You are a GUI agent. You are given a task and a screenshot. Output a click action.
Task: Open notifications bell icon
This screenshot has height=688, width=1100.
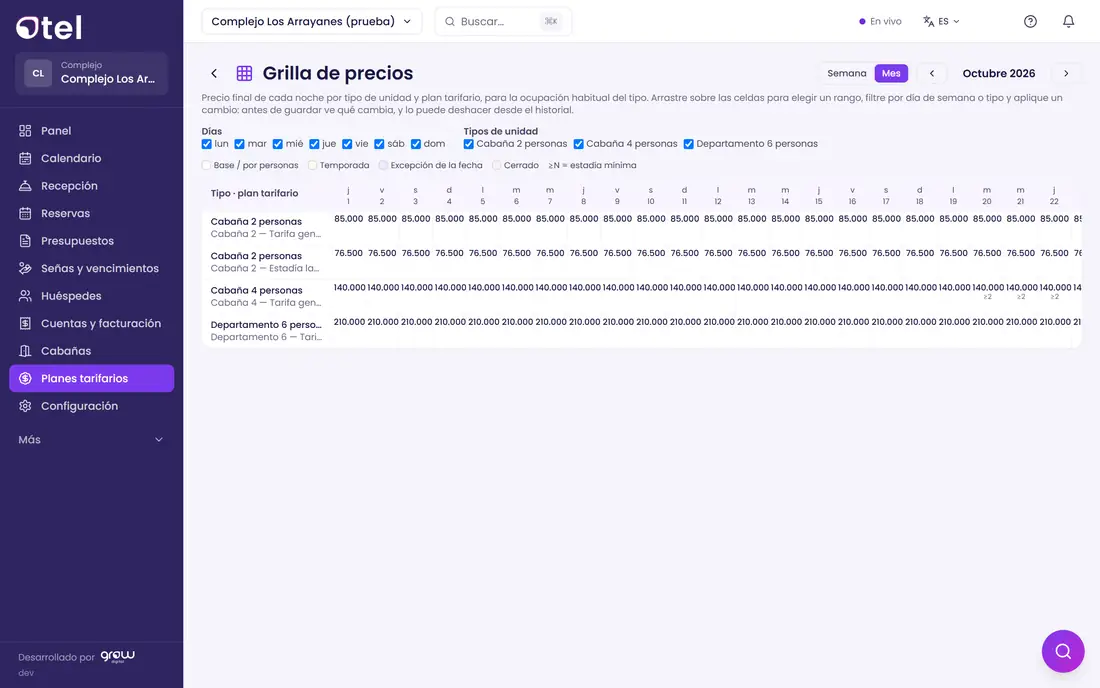coord(1068,21)
